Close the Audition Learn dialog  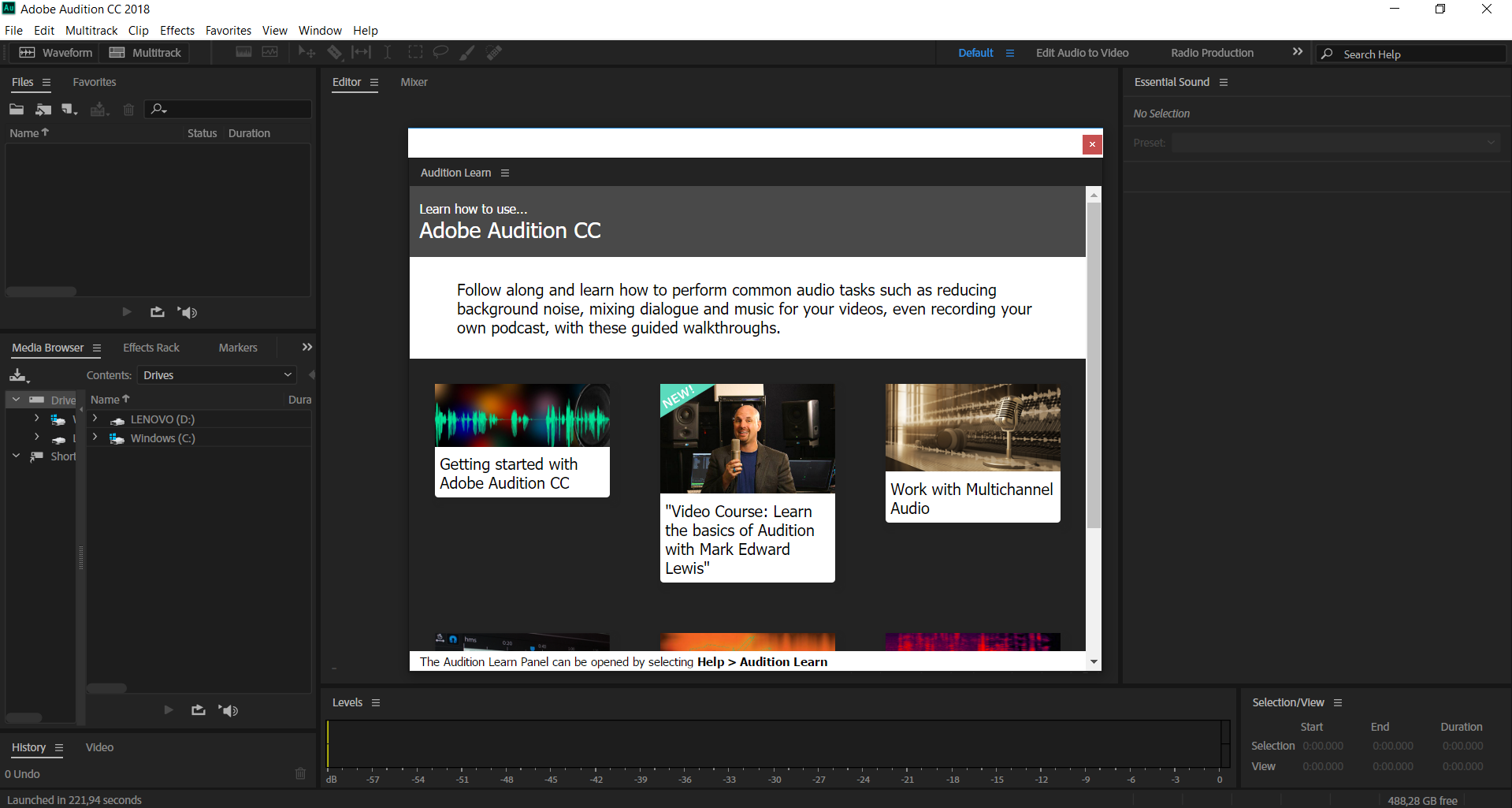(x=1092, y=144)
